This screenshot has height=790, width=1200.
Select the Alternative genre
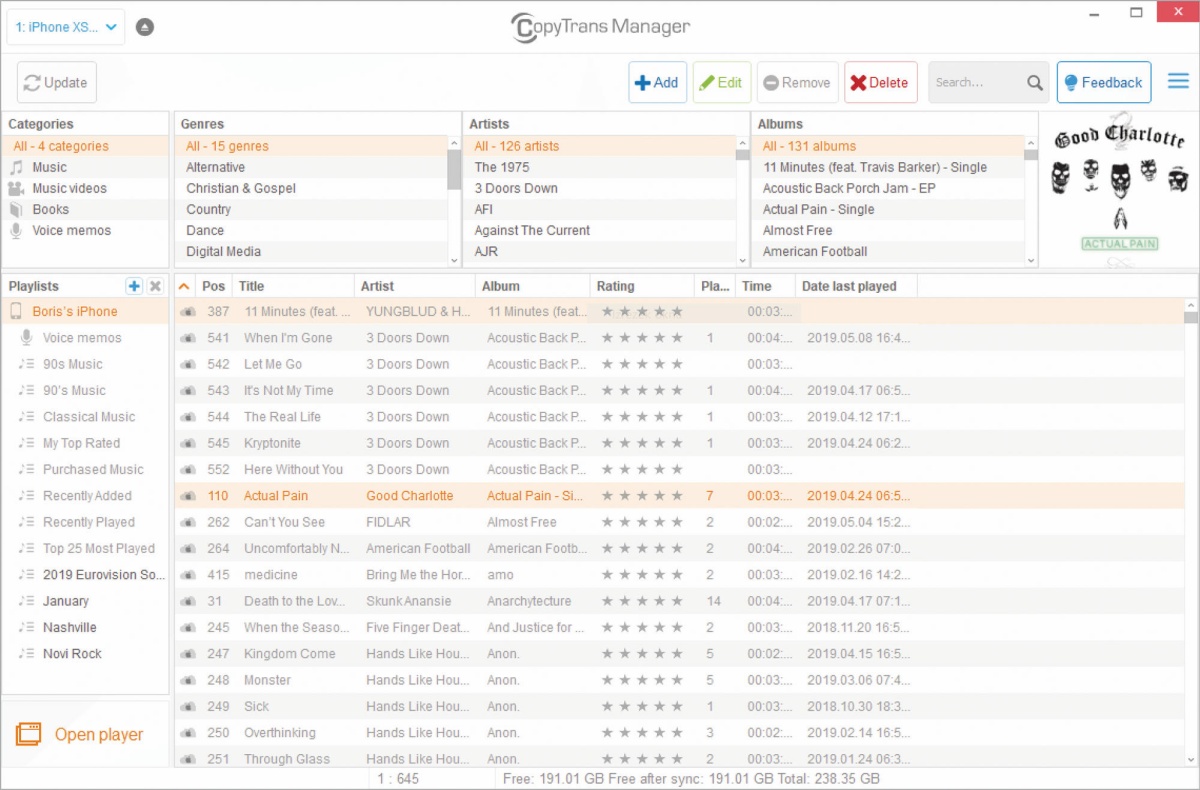tap(312, 167)
